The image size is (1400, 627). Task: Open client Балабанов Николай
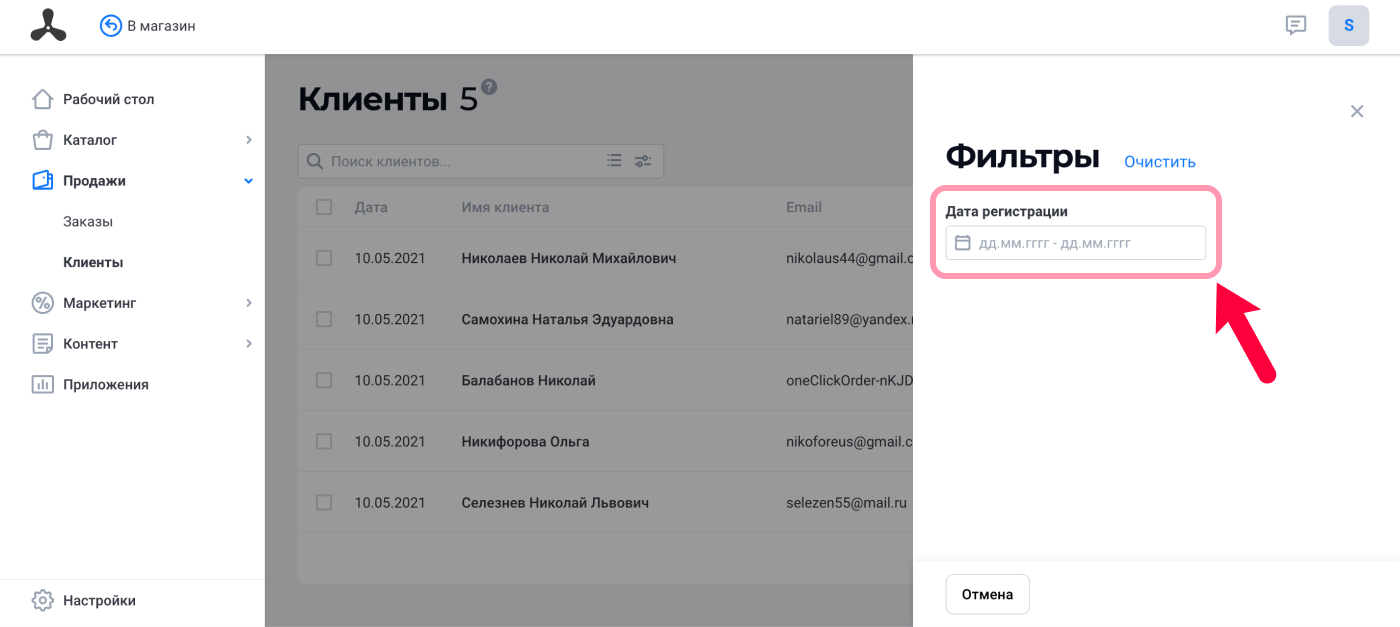(528, 380)
